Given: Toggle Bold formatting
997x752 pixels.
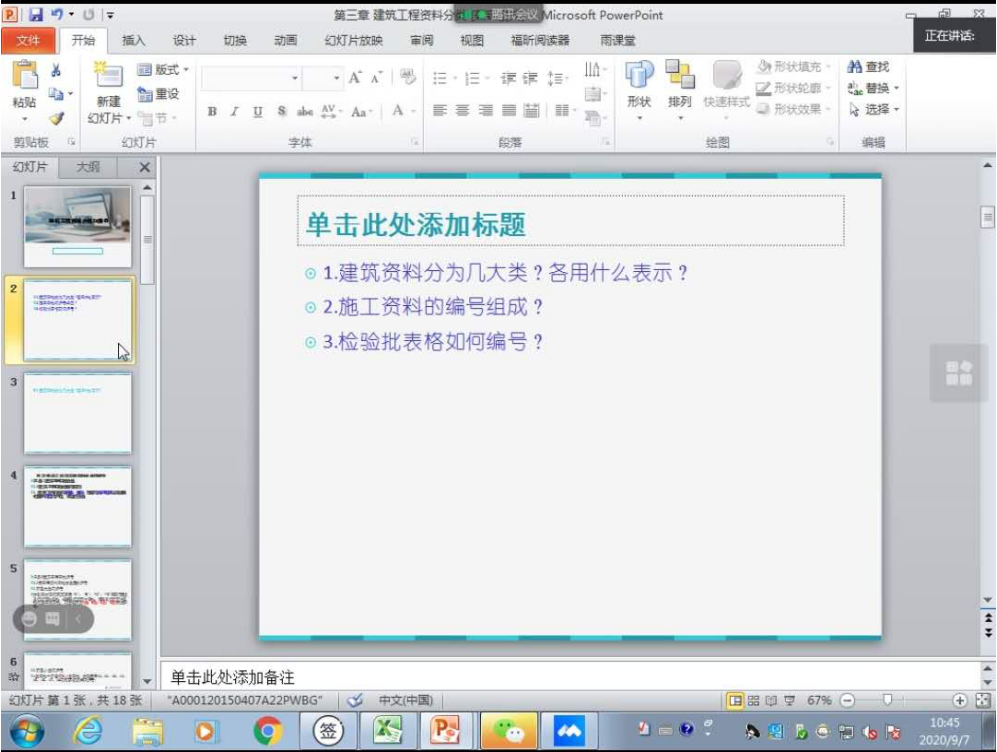Looking at the screenshot, I should pos(213,112).
